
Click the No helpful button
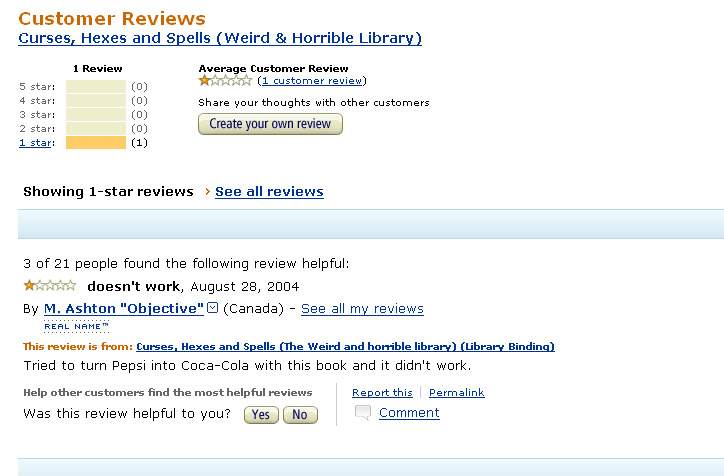tap(300, 415)
